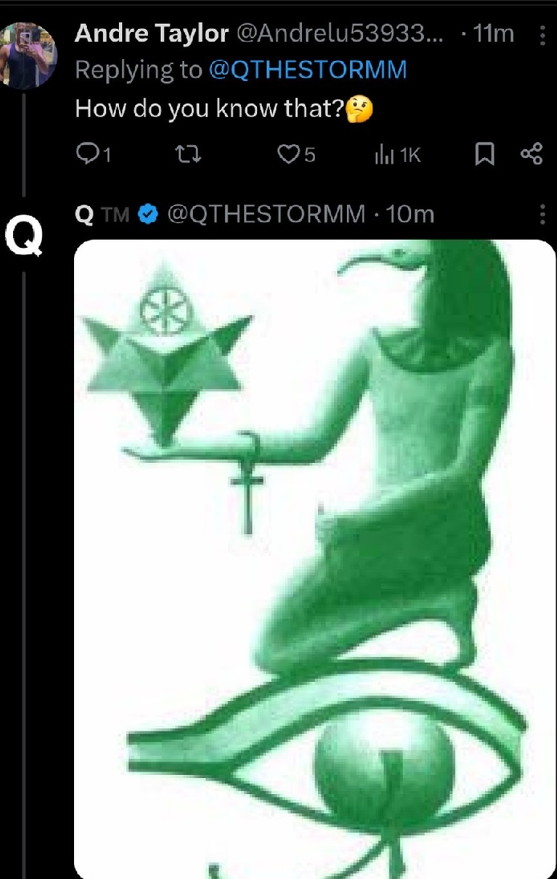Image resolution: width=557 pixels, height=879 pixels.
Task: Open more options on Andre Taylor's tweet
Action: [x=542, y=35]
